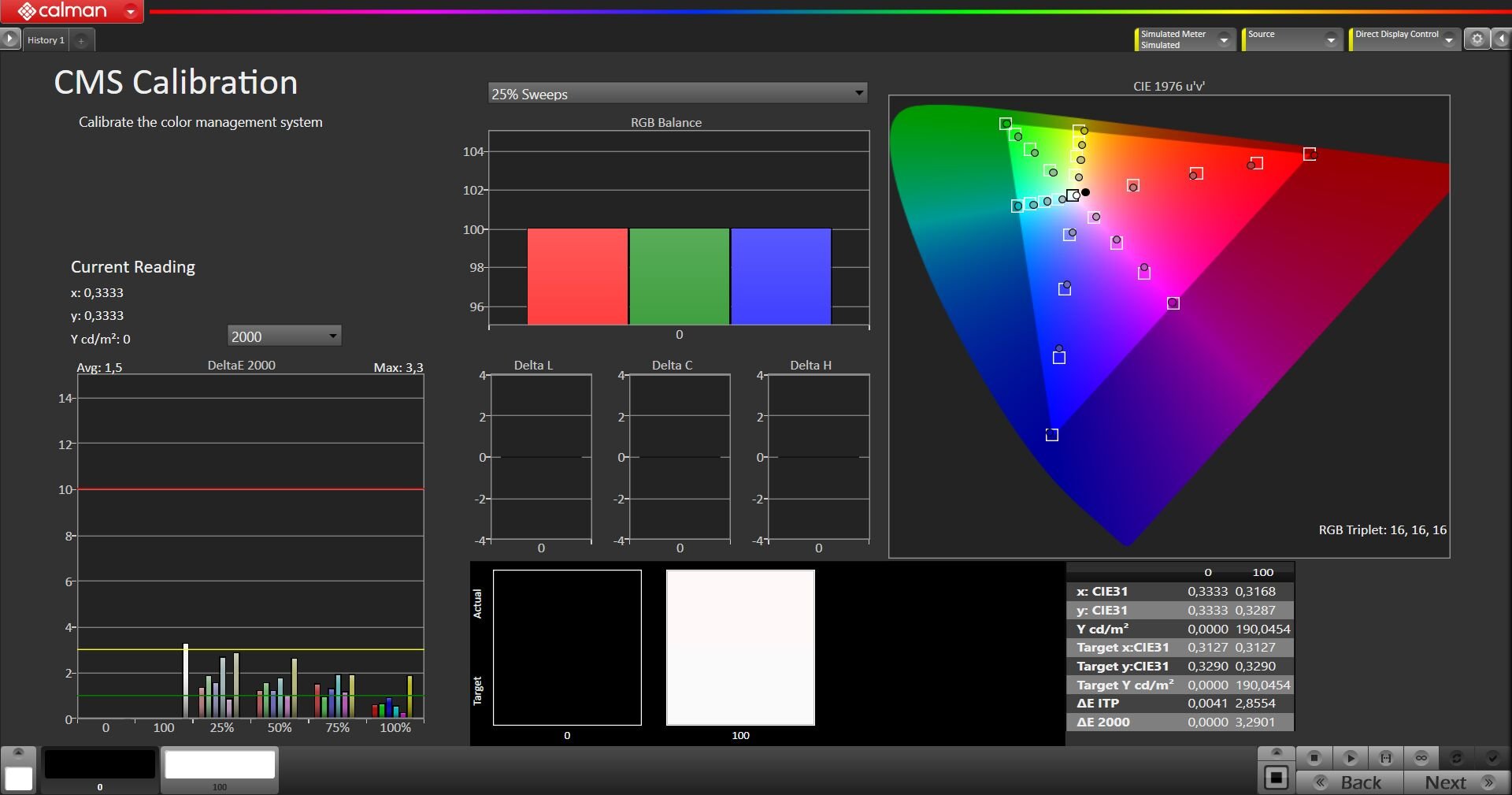Click the circular-arrows refresh icon

pos(1456,758)
